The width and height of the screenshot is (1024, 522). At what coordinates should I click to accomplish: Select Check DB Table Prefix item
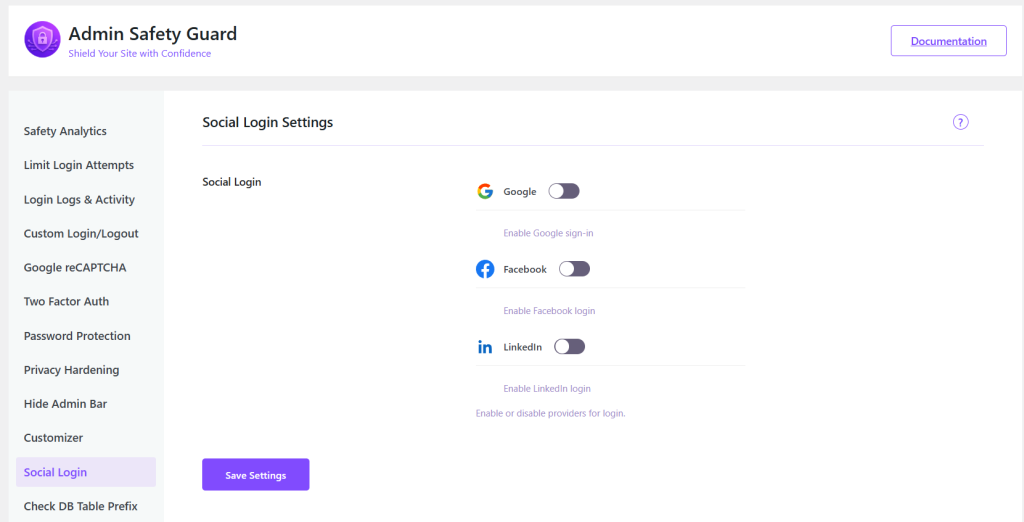[x=81, y=506]
